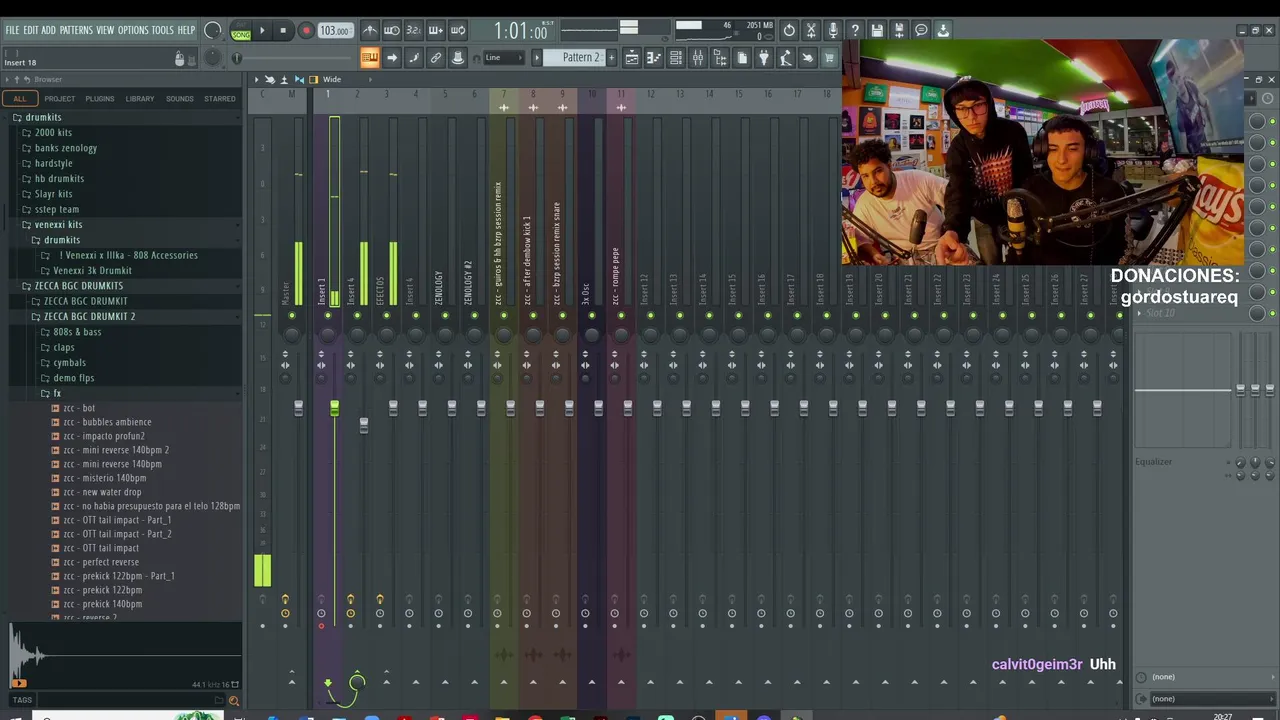Open the FILE menu
Viewport: 1280px width, 720px height.
tap(12, 31)
